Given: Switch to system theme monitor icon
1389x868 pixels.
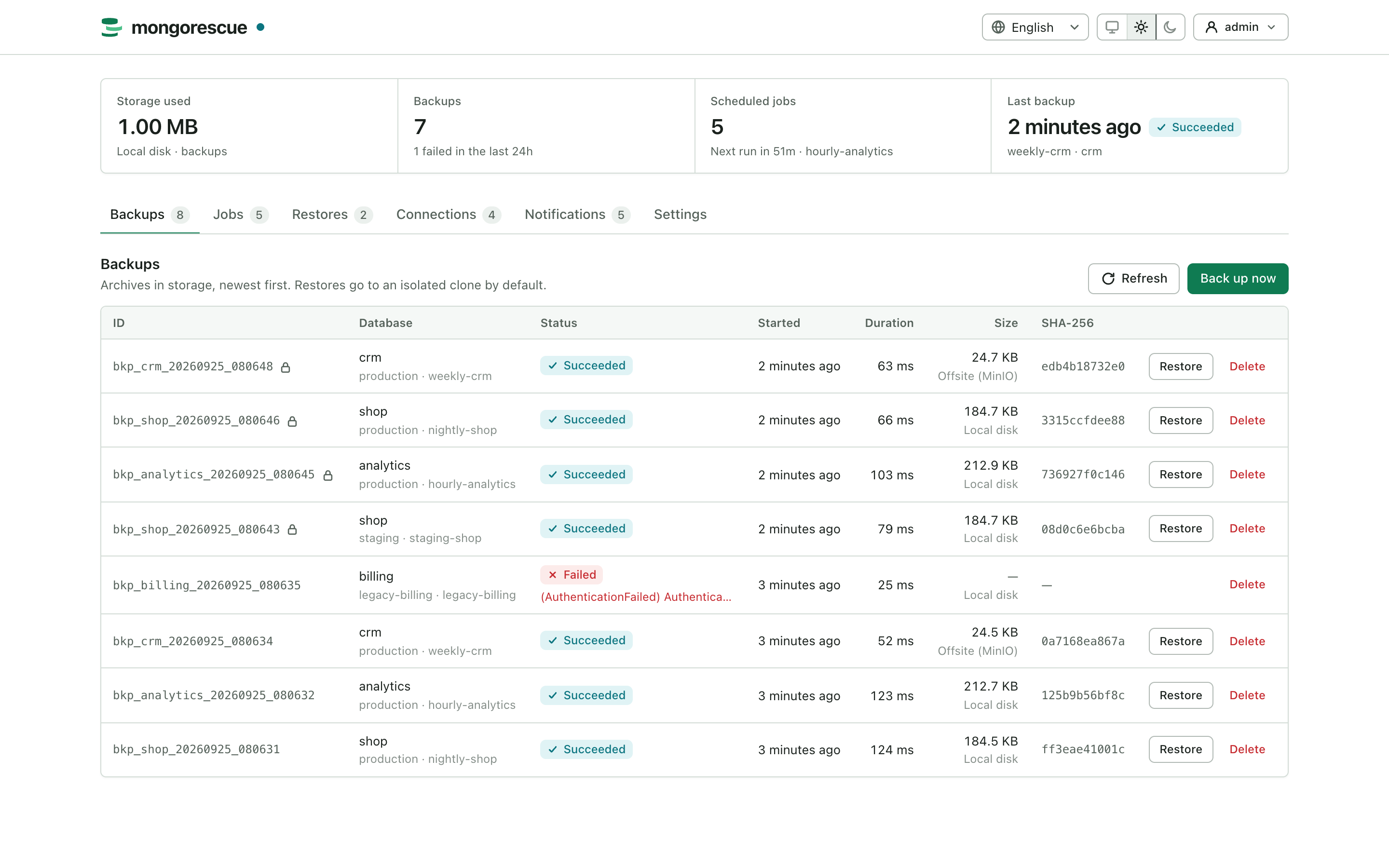Looking at the screenshot, I should pyautogui.click(x=1112, y=27).
